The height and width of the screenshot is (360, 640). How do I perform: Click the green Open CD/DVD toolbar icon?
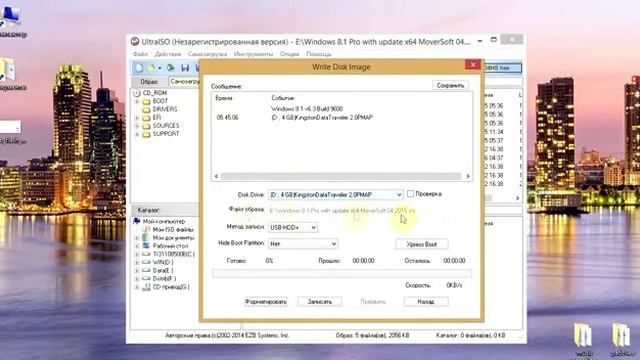tap(171, 68)
